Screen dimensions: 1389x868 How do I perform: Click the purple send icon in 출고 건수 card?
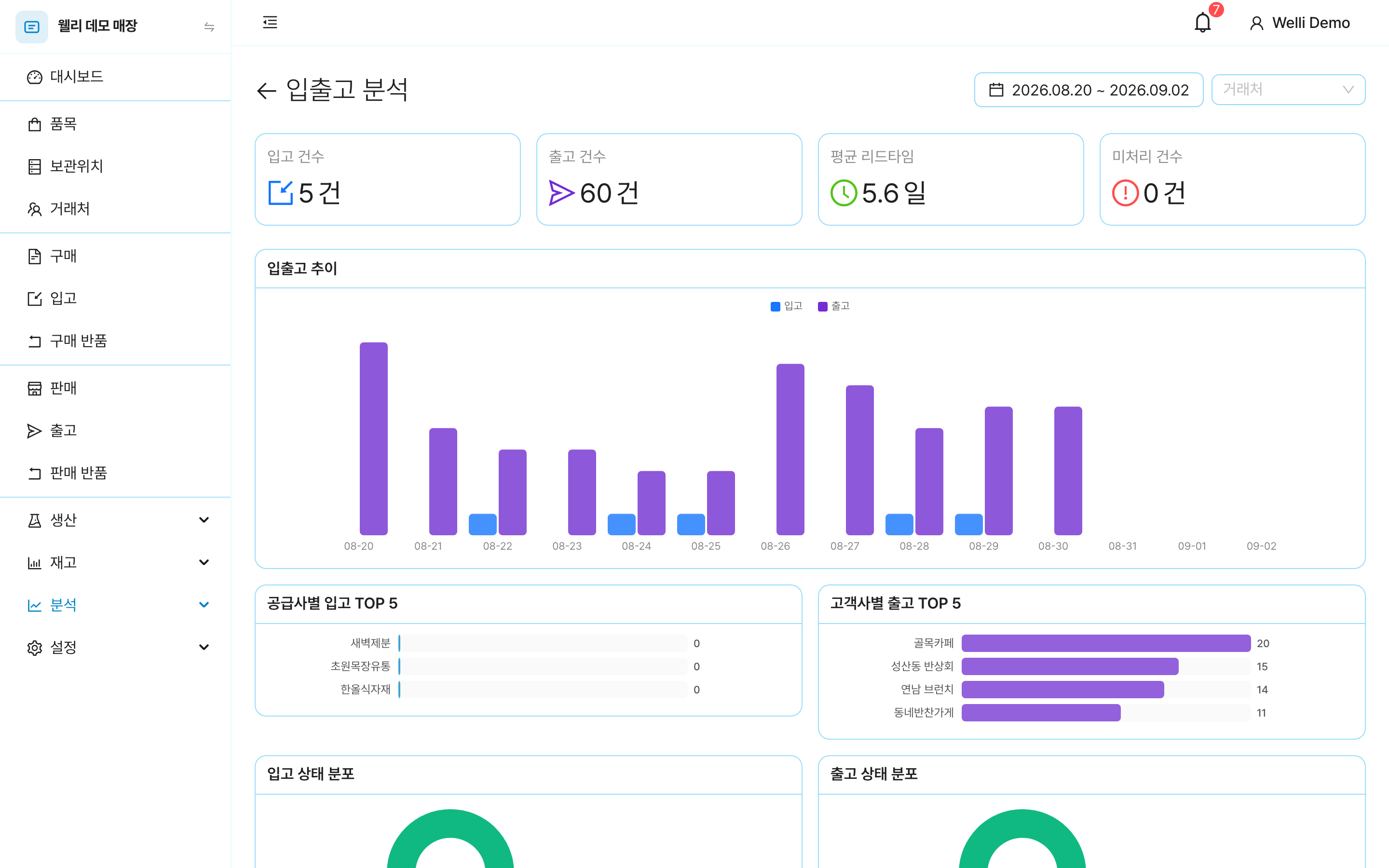(x=561, y=193)
